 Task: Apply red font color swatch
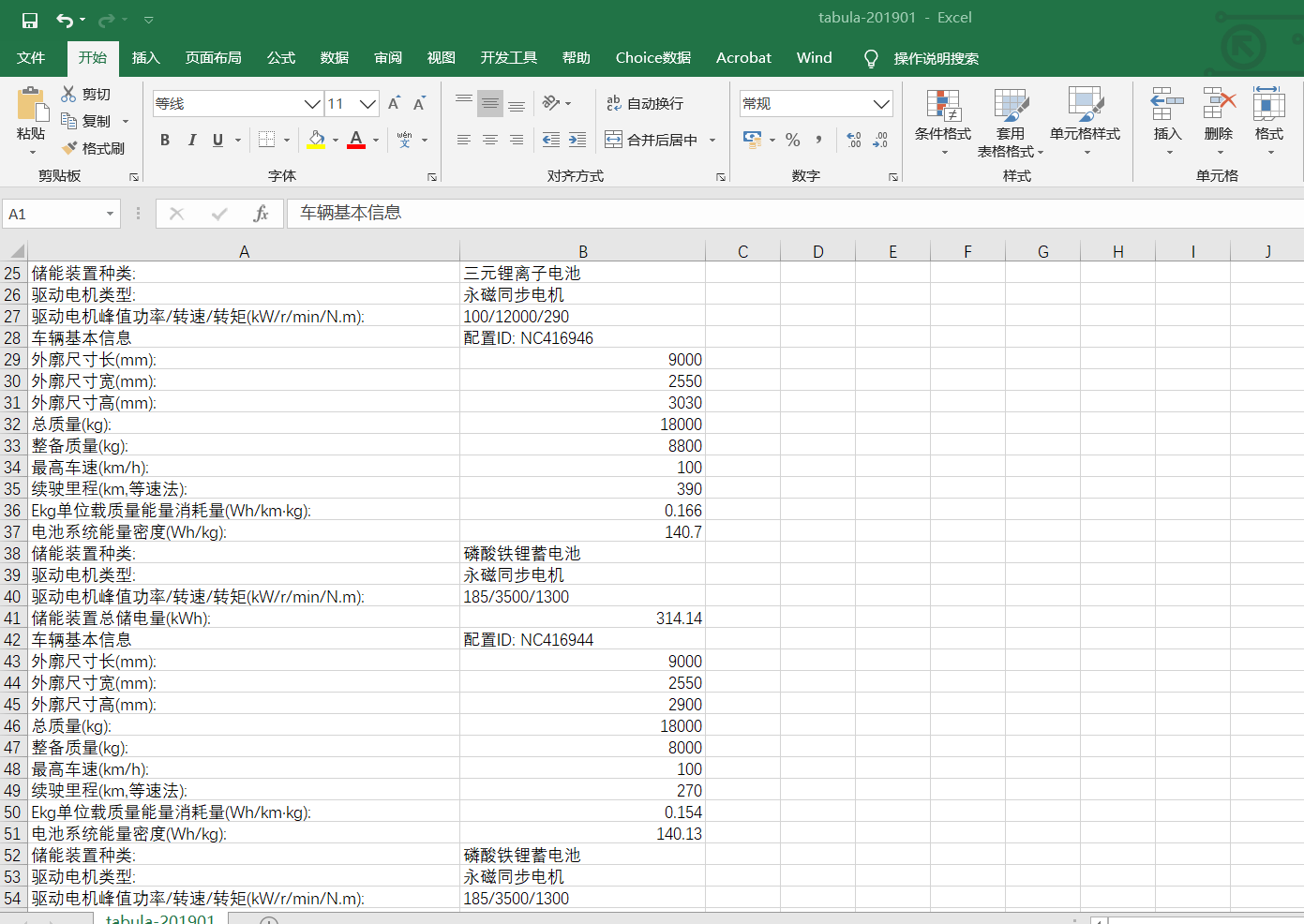click(356, 140)
